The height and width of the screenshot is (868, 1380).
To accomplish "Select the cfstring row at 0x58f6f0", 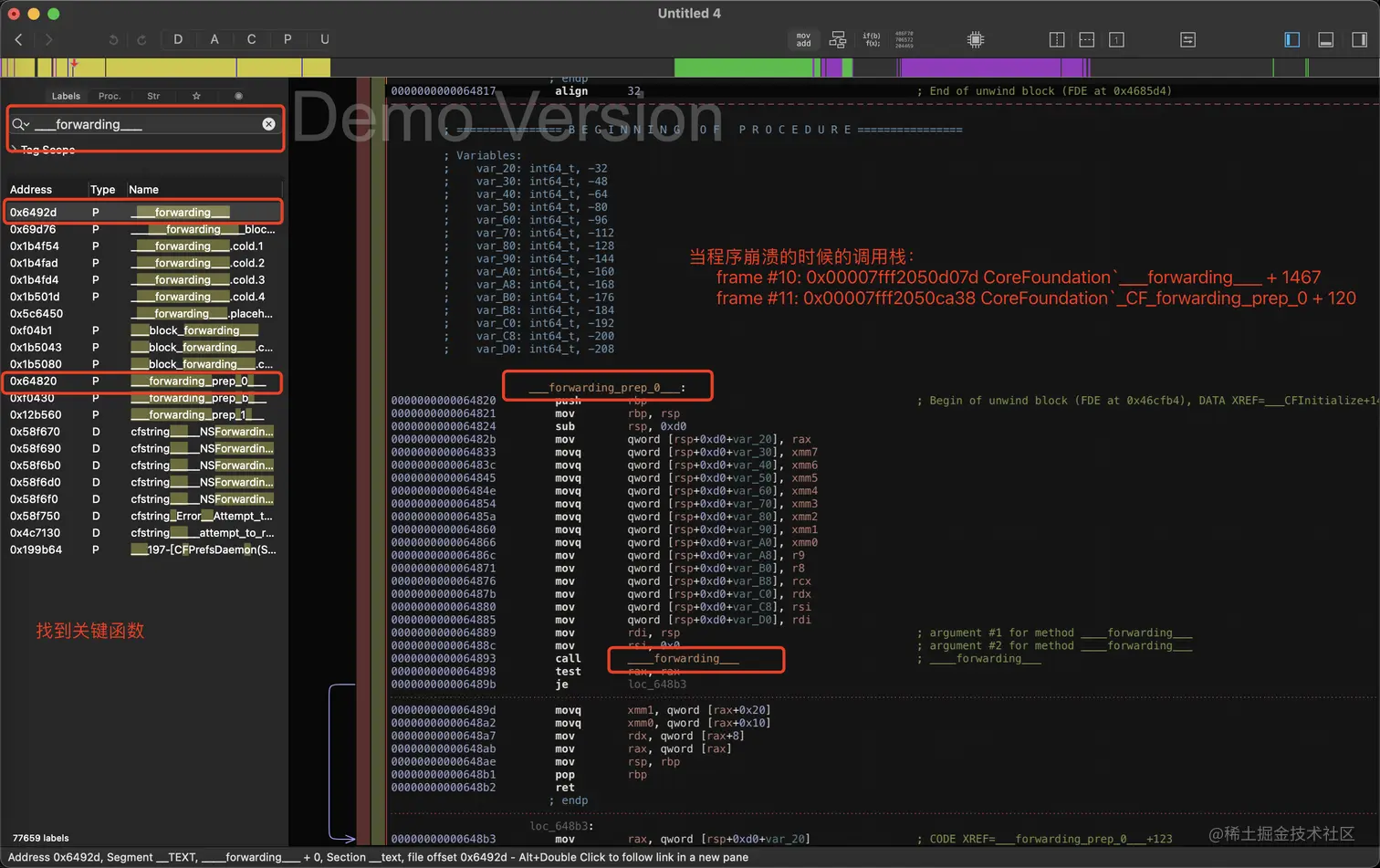I will click(142, 499).
